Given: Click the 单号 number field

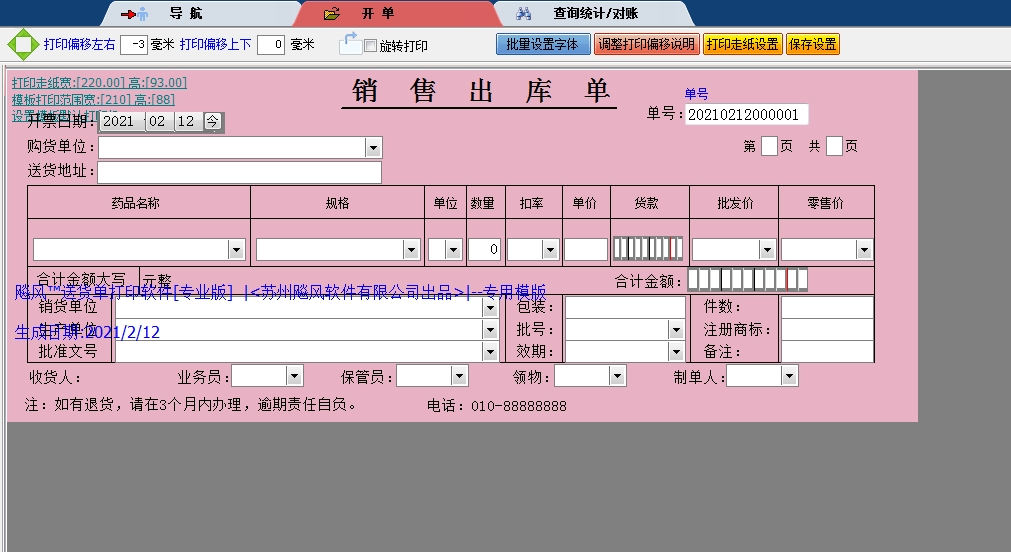Looking at the screenshot, I should point(746,115).
